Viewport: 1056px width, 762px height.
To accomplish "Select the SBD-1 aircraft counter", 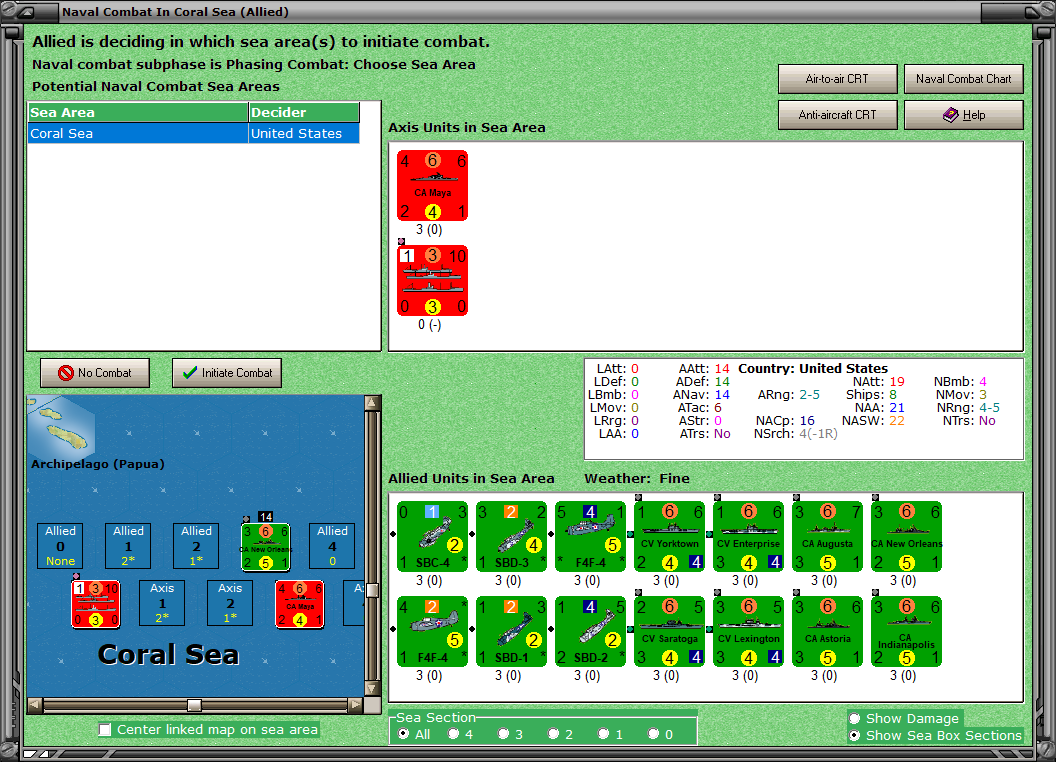I will coord(511,631).
